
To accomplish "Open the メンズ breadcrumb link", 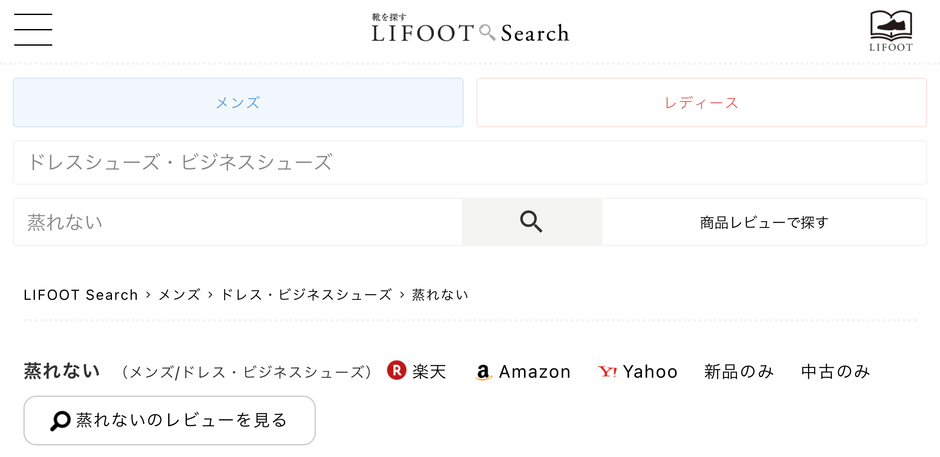I will tap(179, 295).
